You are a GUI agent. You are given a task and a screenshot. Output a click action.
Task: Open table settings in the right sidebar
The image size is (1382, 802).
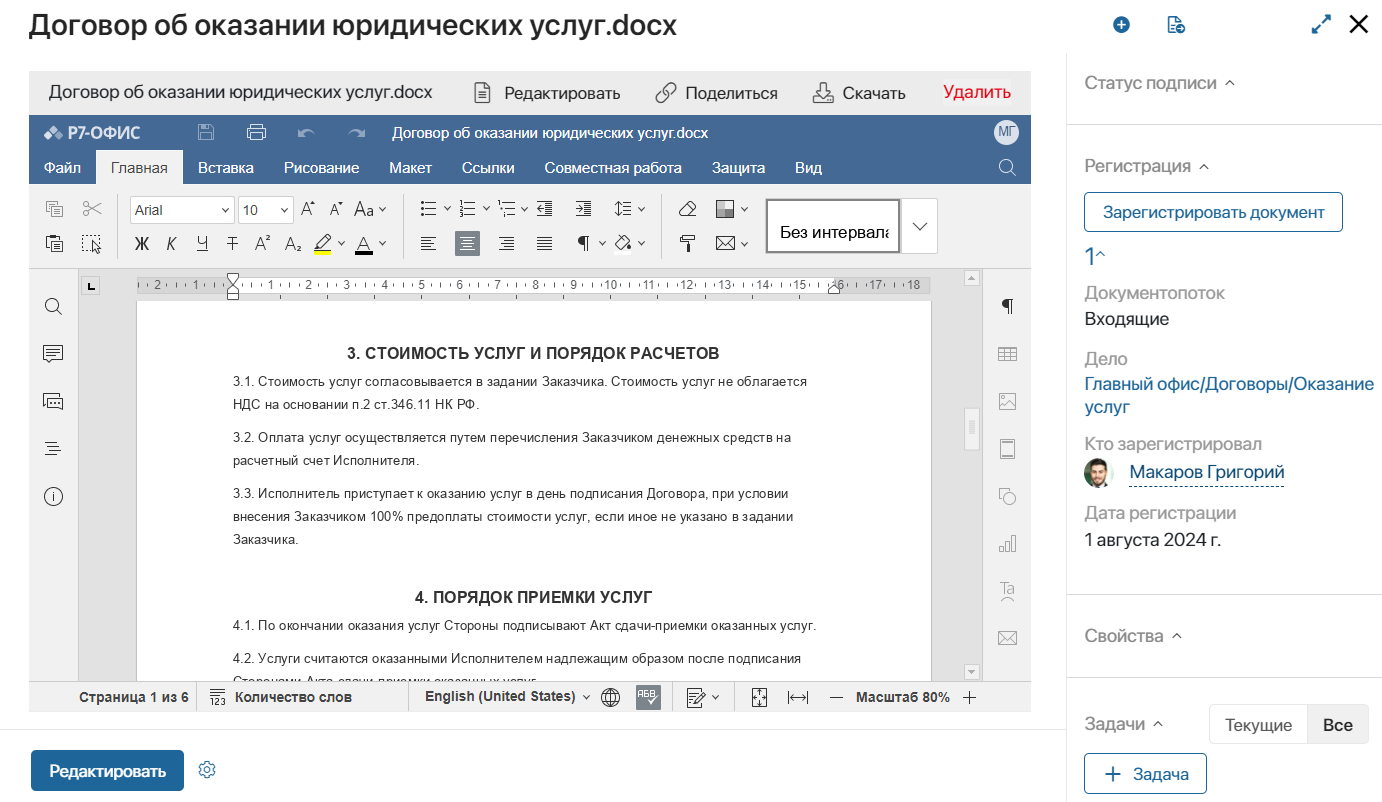pyautogui.click(x=1007, y=354)
